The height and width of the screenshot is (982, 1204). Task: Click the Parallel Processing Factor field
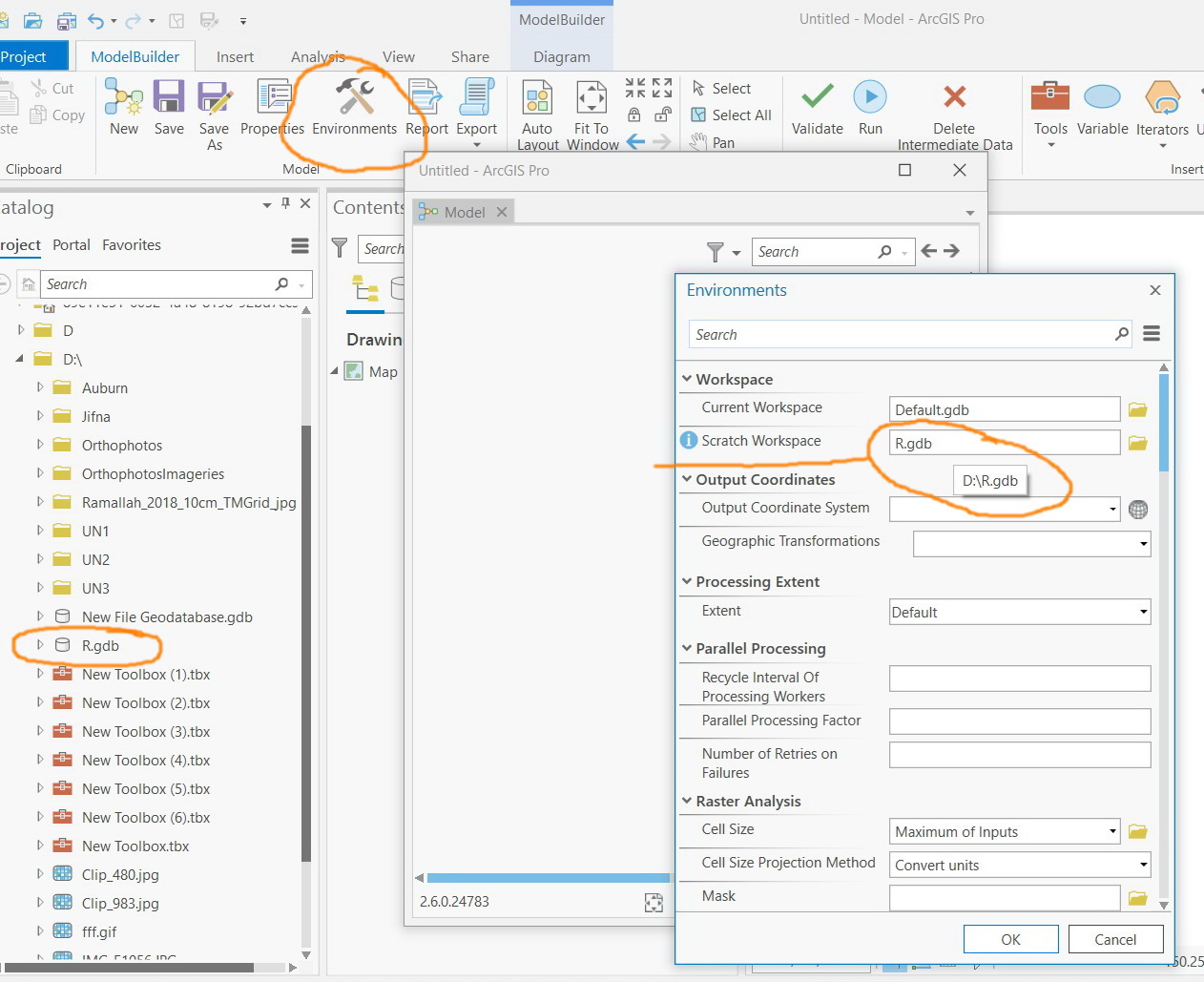[1020, 721]
